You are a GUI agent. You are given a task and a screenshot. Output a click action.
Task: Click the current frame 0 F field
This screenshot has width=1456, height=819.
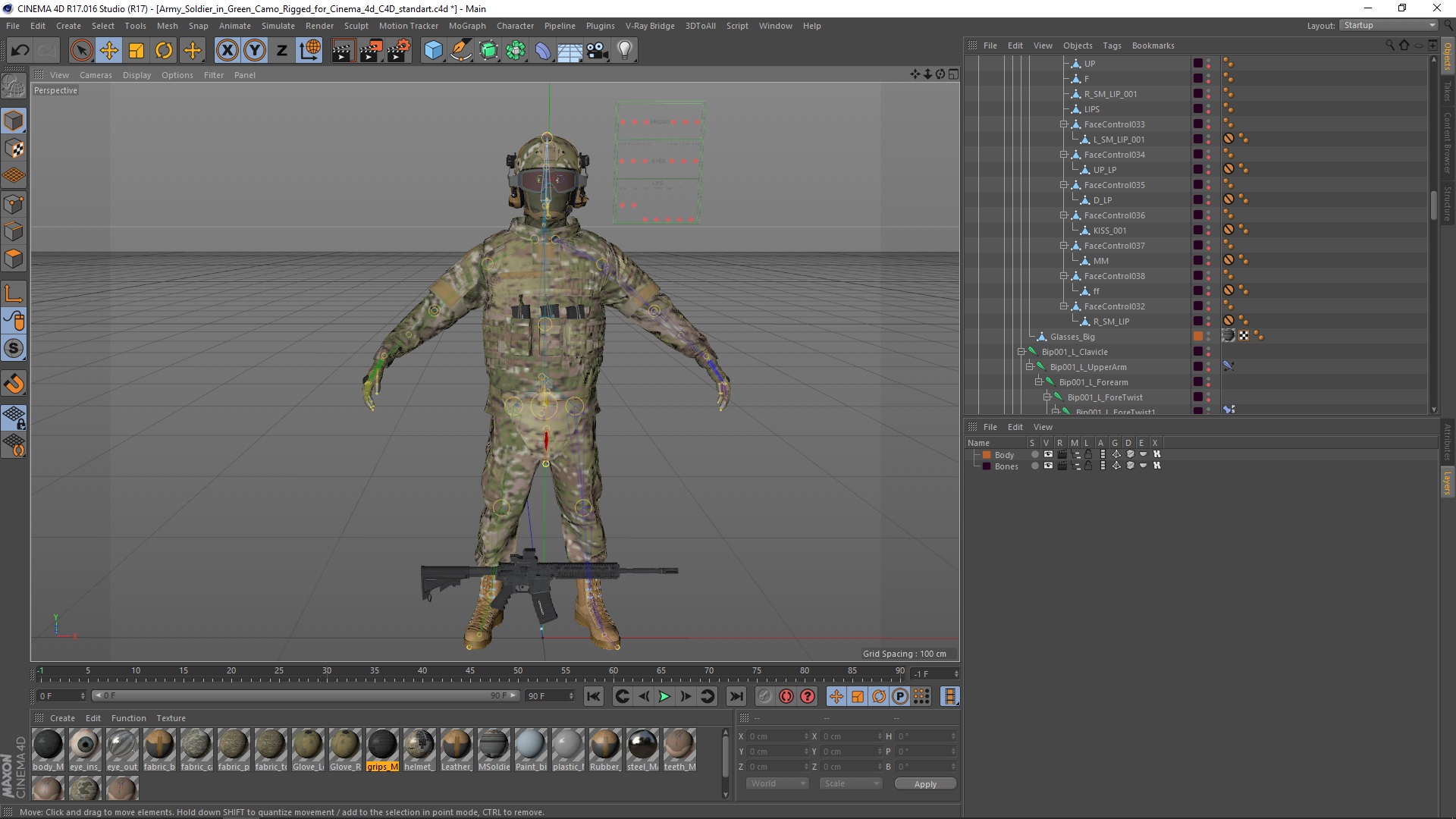[62, 696]
